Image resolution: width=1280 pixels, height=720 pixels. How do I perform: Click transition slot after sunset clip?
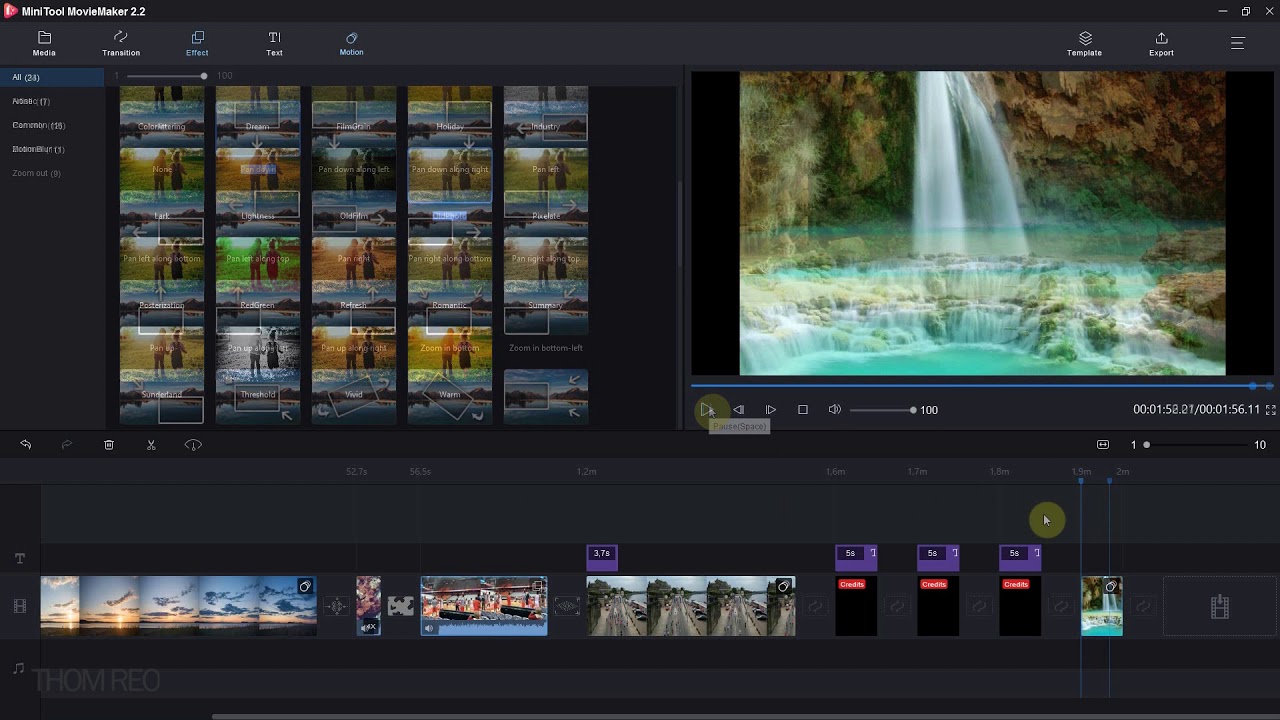pos(337,606)
